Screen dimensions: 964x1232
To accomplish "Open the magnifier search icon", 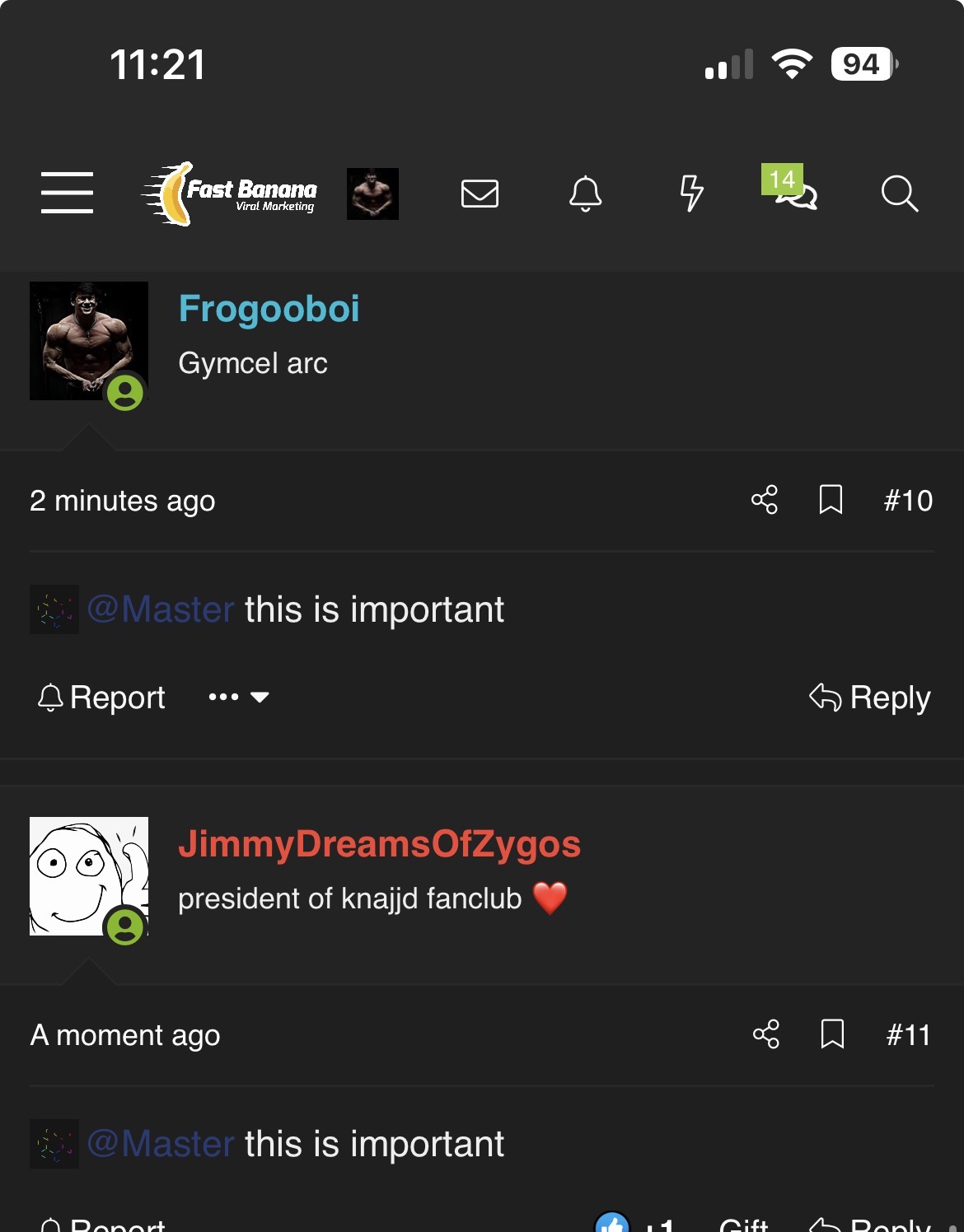I will click(x=899, y=194).
